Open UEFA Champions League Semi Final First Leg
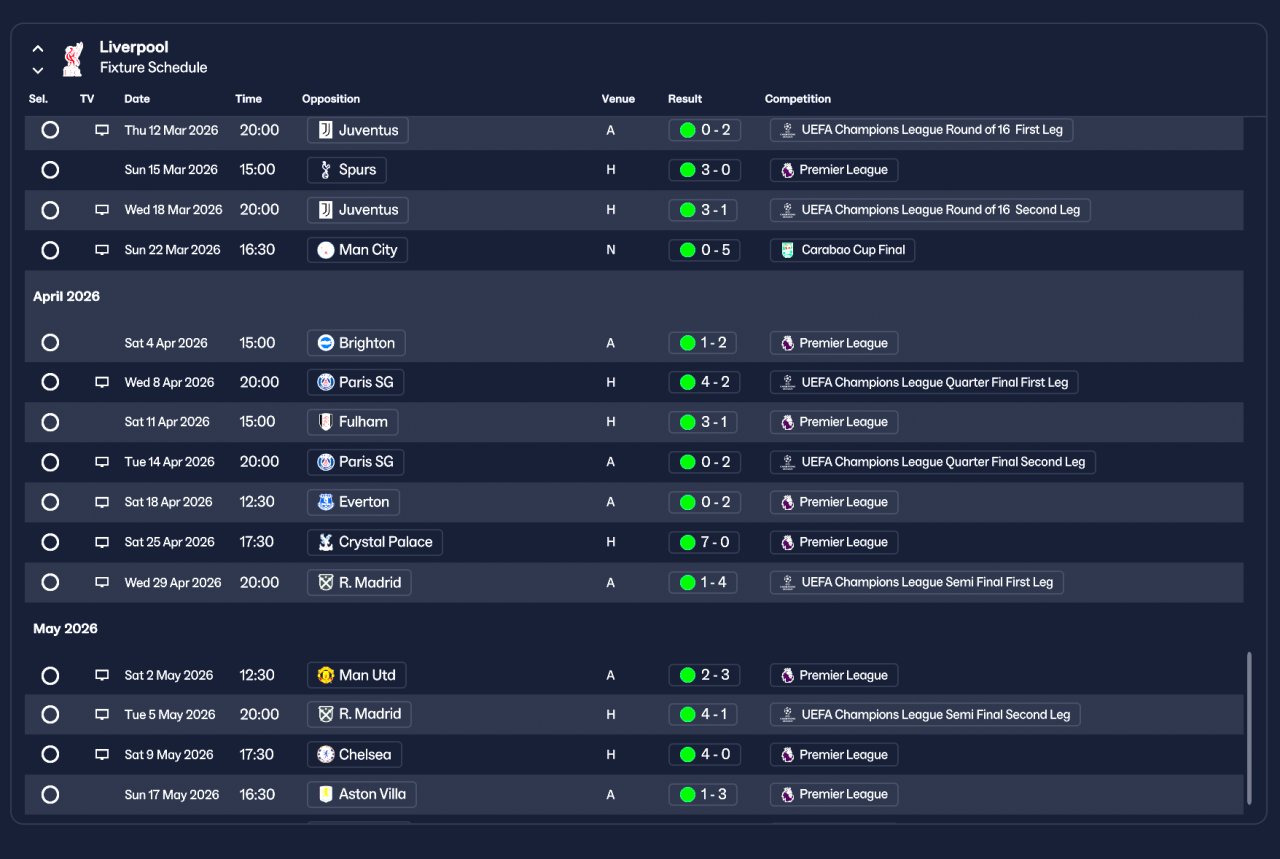The height and width of the screenshot is (859, 1280). (917, 582)
